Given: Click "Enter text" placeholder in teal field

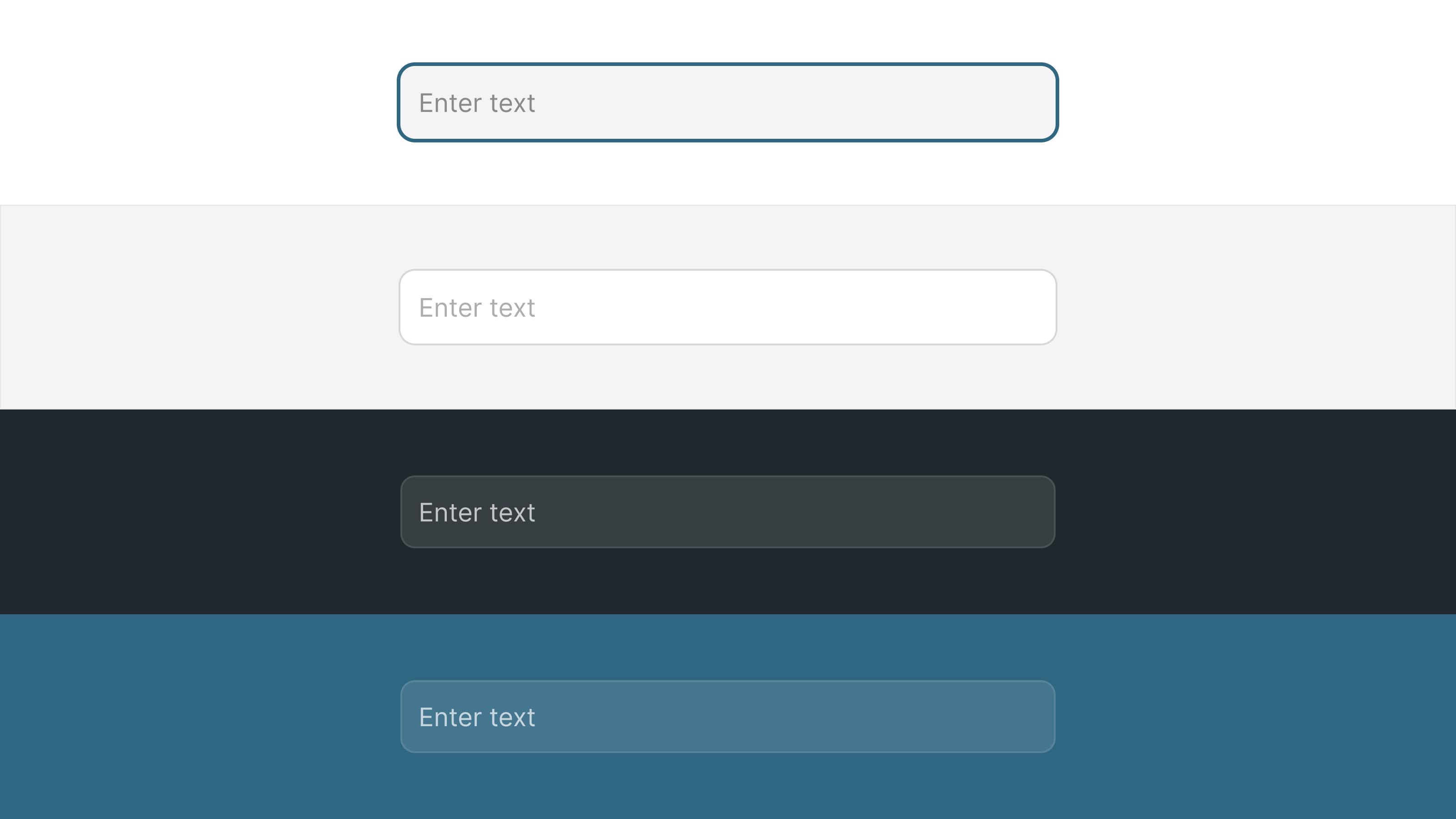Looking at the screenshot, I should 476,717.
